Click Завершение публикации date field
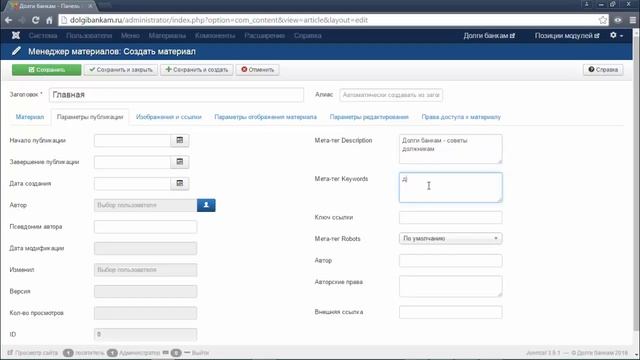 [132, 162]
